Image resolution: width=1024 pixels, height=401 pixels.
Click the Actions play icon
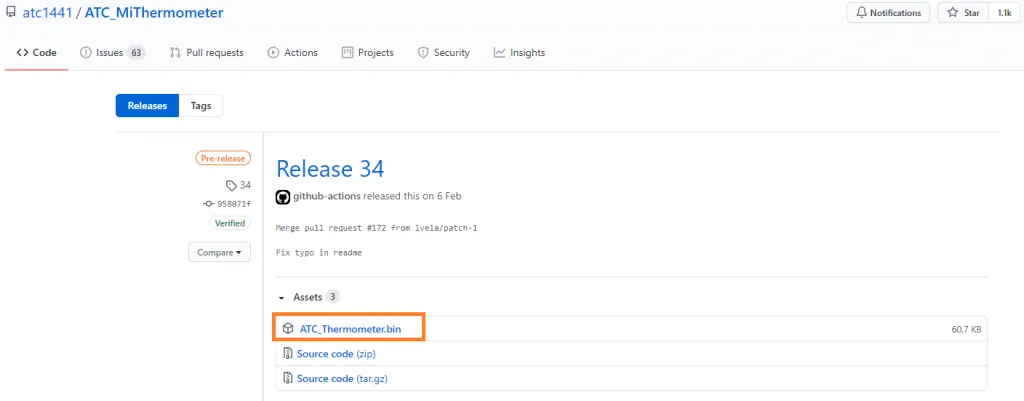pyautogui.click(x=274, y=52)
